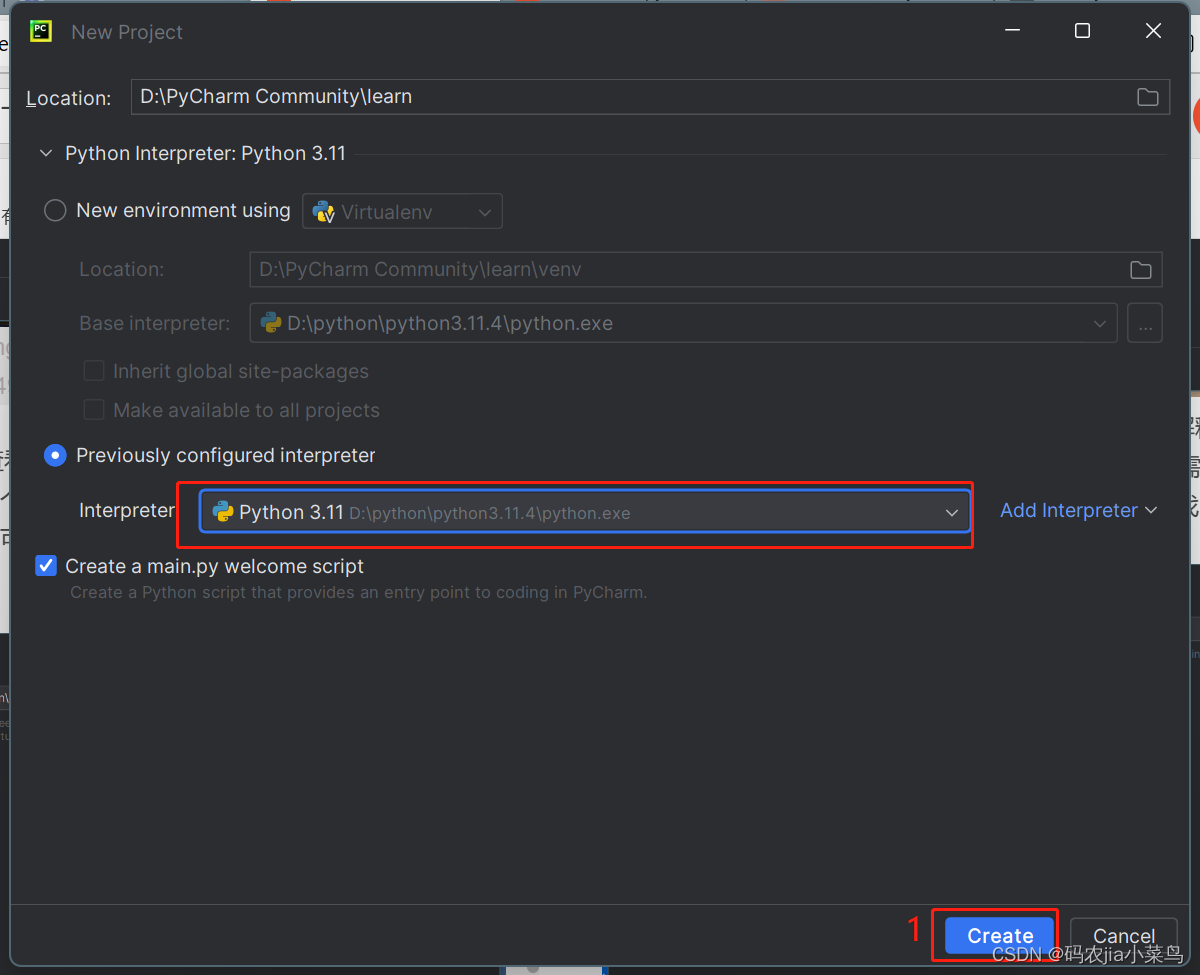
Task: Click the 'New Project' title text
Action: tap(127, 32)
